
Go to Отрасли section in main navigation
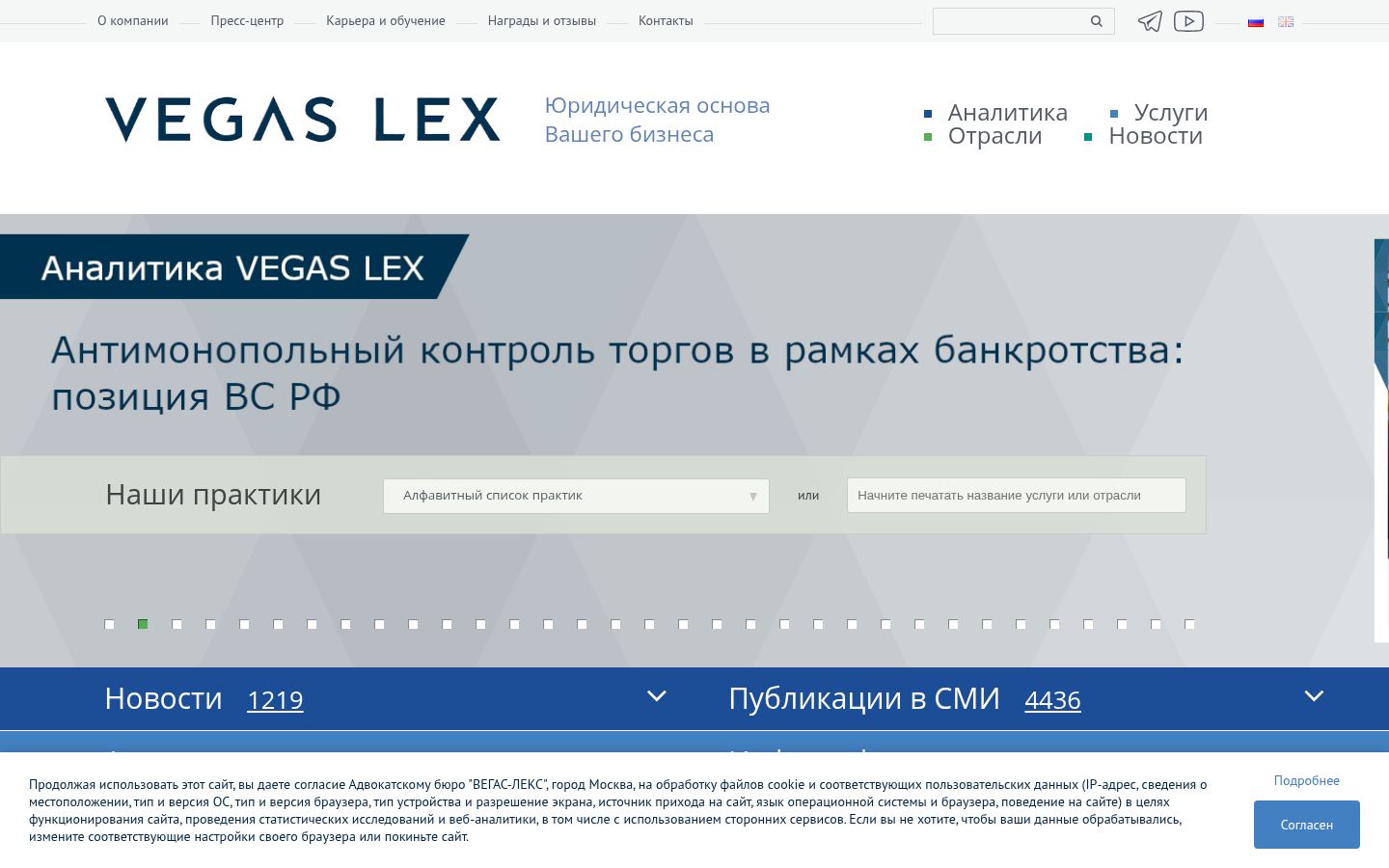995,136
